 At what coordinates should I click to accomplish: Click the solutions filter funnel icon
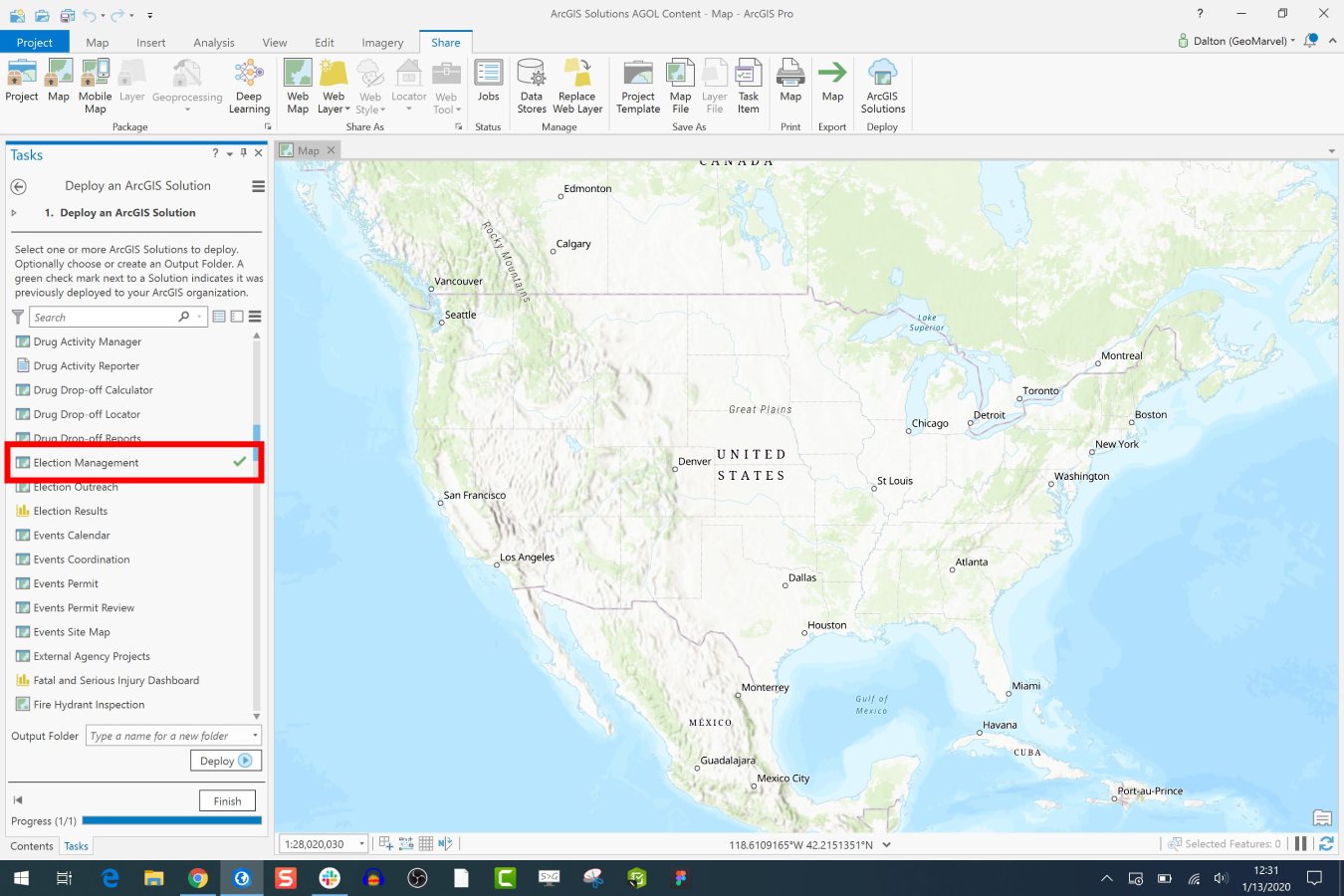coord(17,317)
